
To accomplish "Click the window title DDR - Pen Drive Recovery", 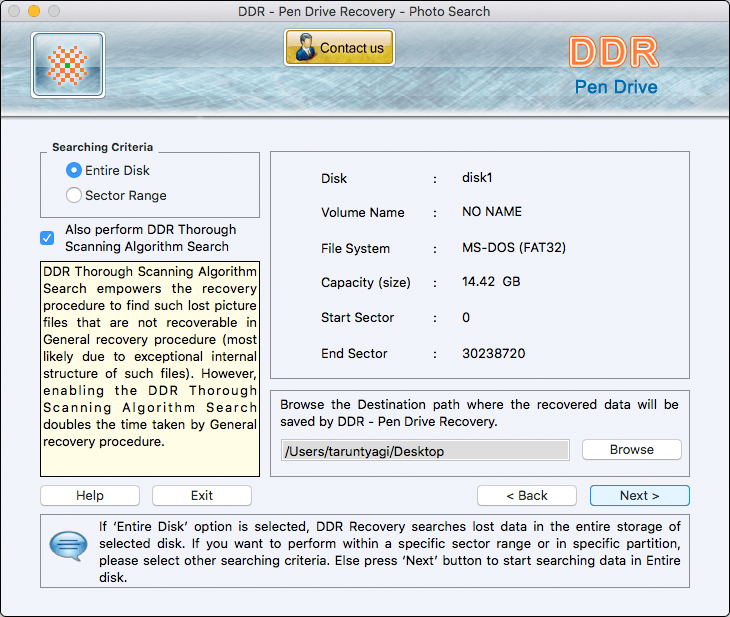I will pyautogui.click(x=364, y=11).
